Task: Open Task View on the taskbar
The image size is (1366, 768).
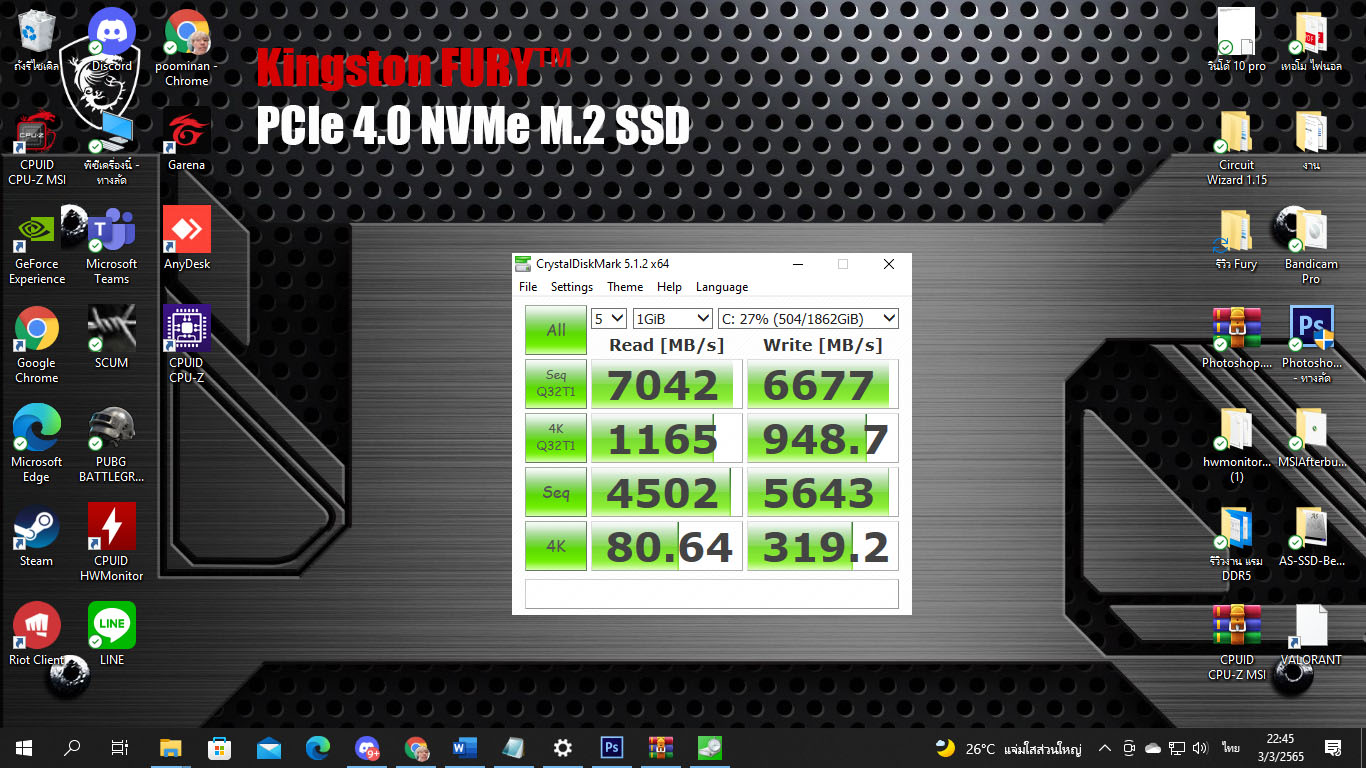Action: tap(120, 747)
